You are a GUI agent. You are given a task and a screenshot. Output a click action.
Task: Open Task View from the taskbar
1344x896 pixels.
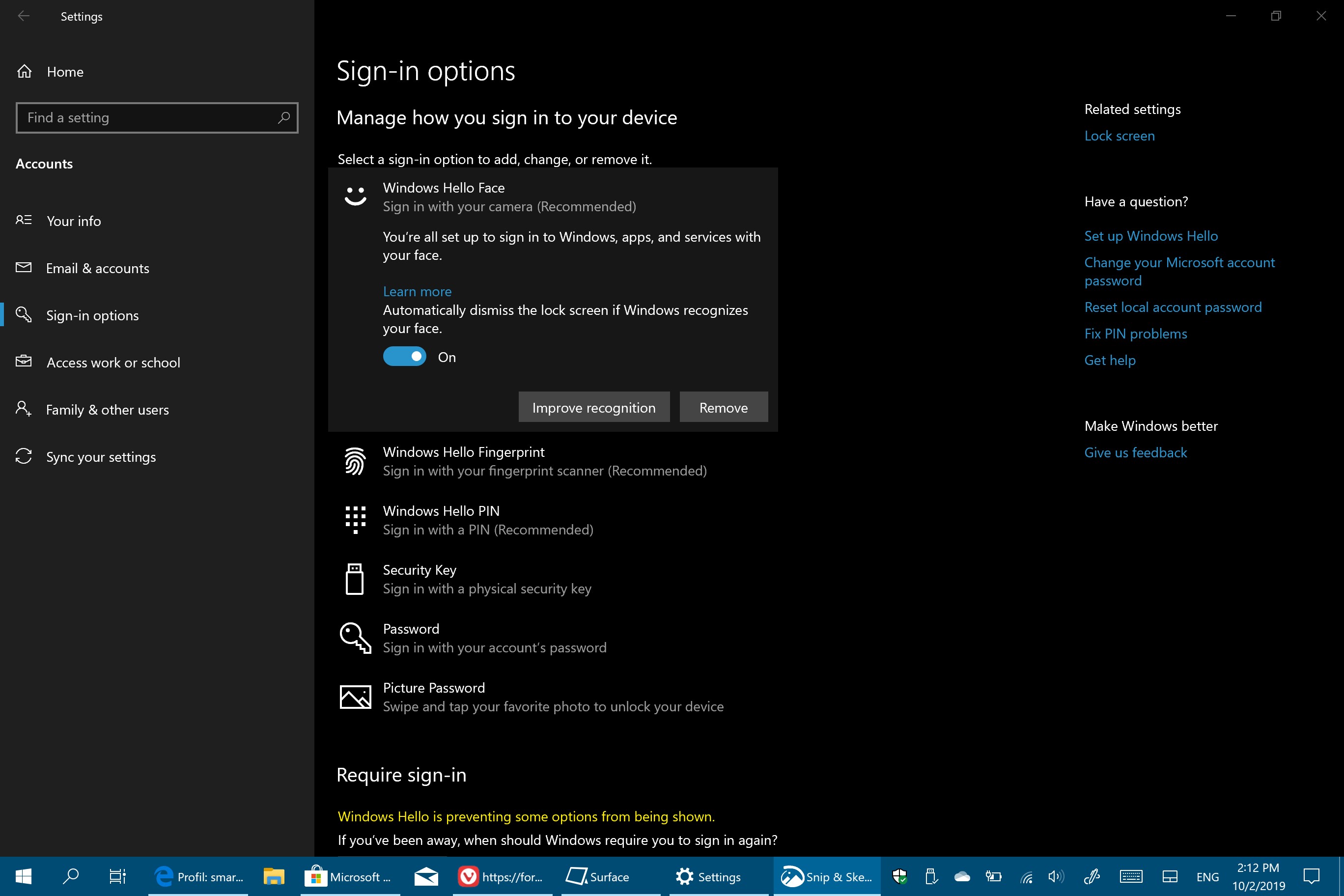point(117,876)
